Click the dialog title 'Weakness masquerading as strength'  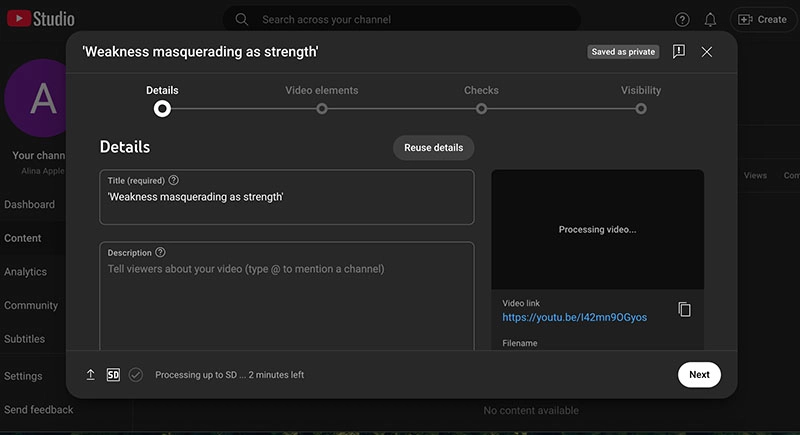(201, 52)
